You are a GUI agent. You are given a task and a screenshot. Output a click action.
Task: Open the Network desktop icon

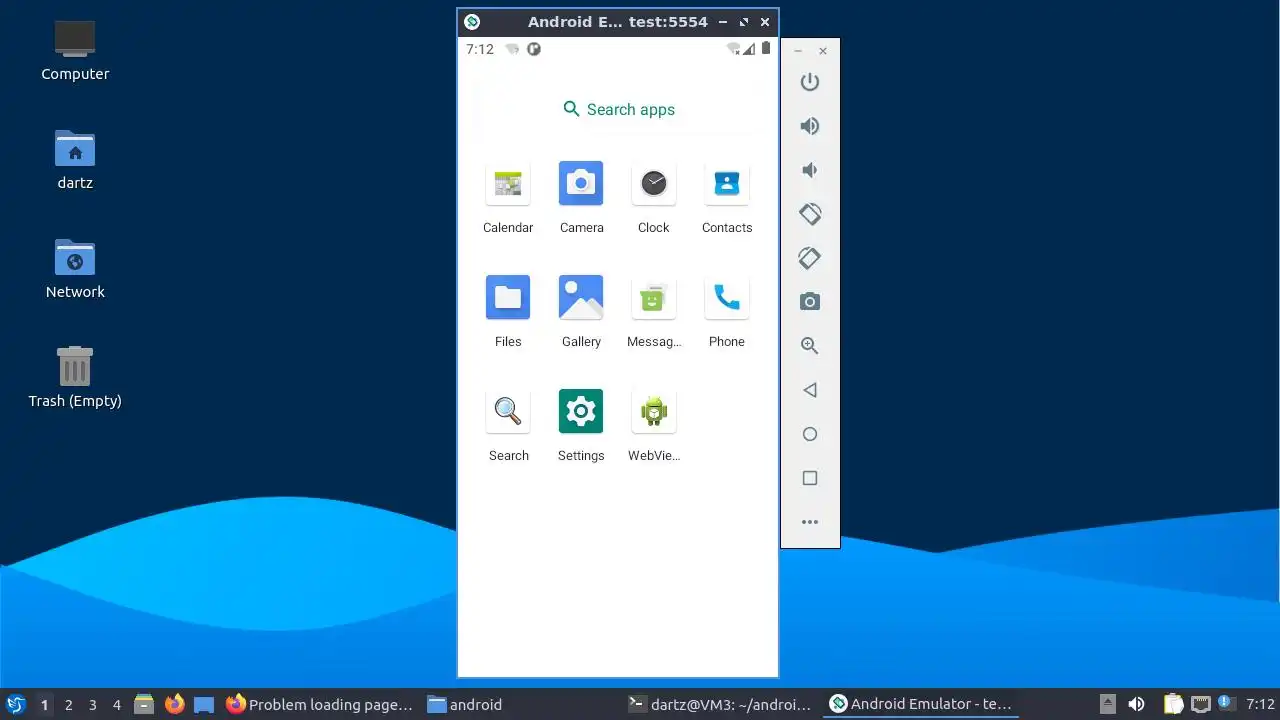coord(75,269)
